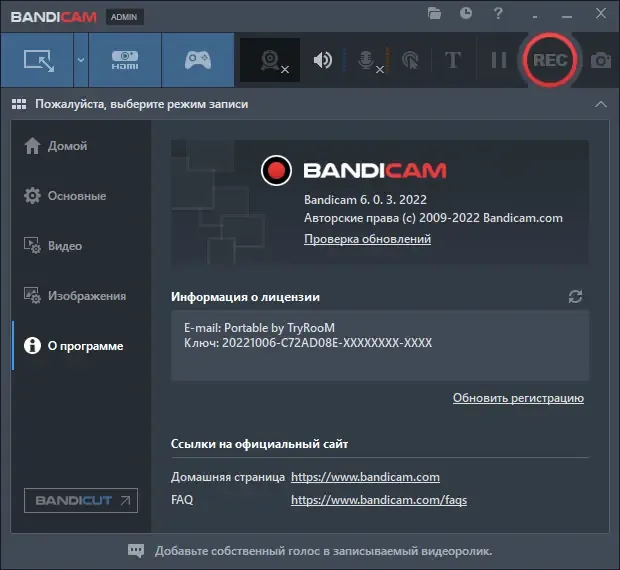Screen dimensions: 620x570
Task: Click the ADMIN badge
Action: pyautogui.click(x=124, y=17)
